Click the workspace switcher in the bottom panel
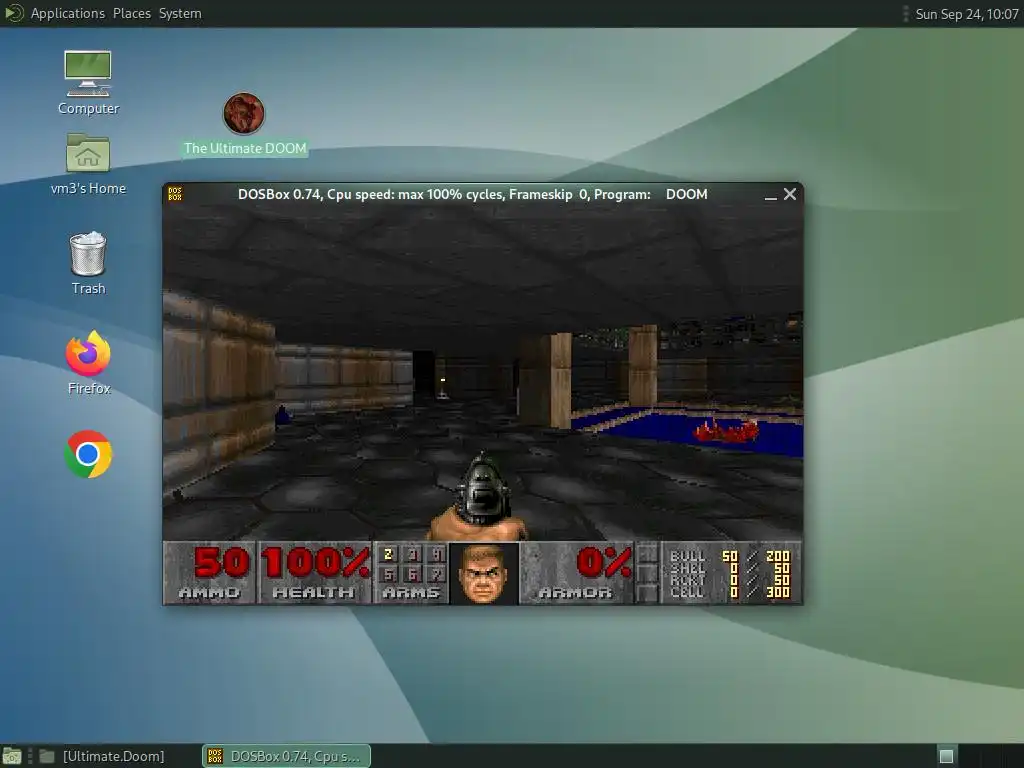1024x768 pixels. point(946,756)
